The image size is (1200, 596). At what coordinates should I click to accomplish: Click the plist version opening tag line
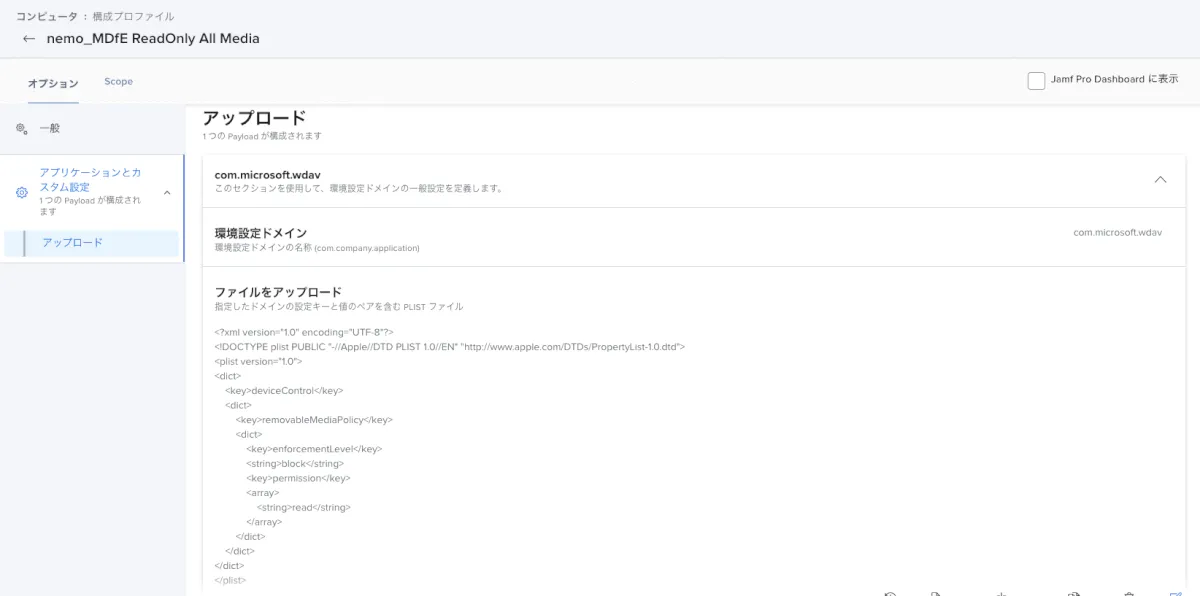[258, 362]
